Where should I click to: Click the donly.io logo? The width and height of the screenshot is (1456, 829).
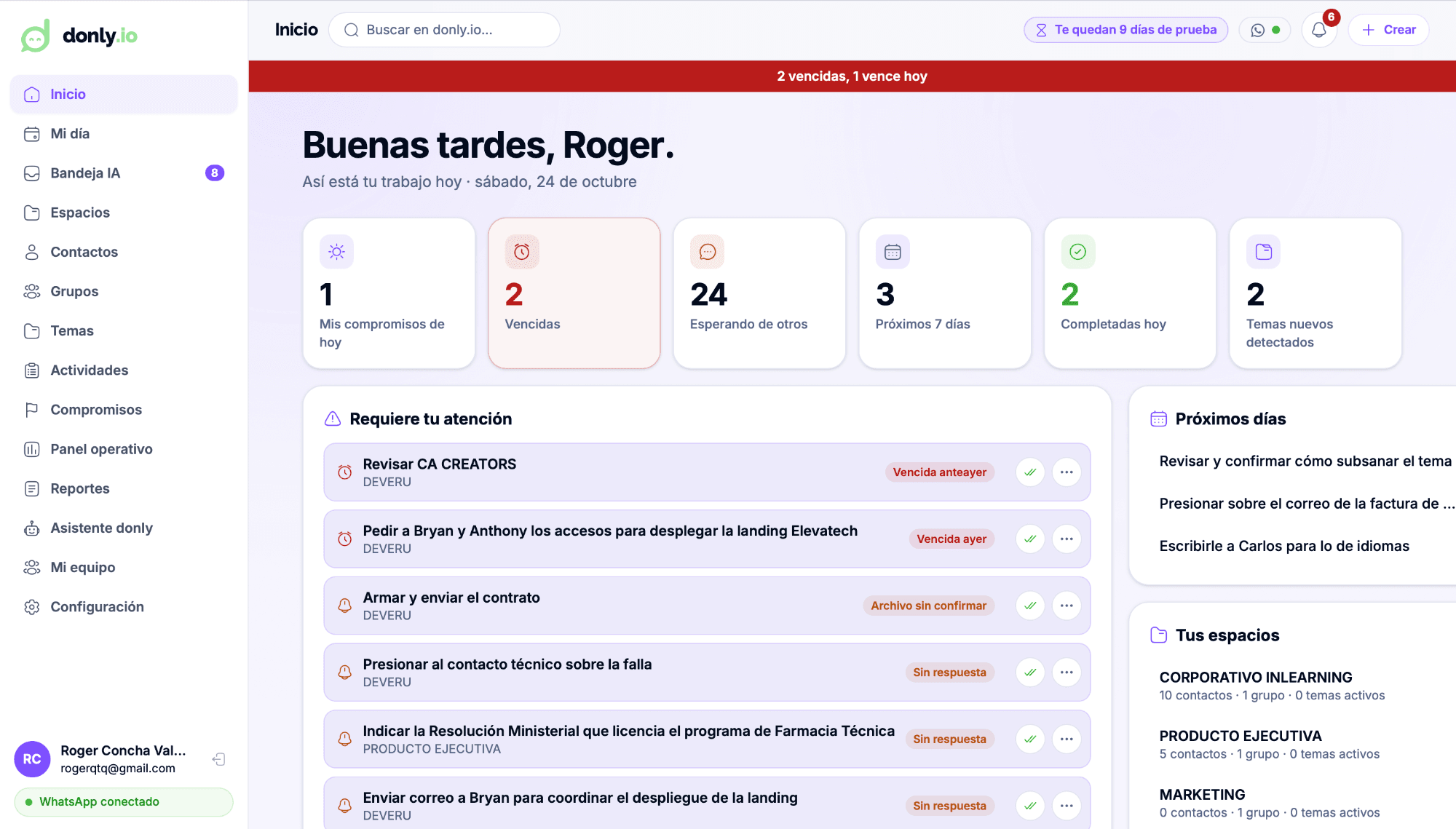pos(79,35)
